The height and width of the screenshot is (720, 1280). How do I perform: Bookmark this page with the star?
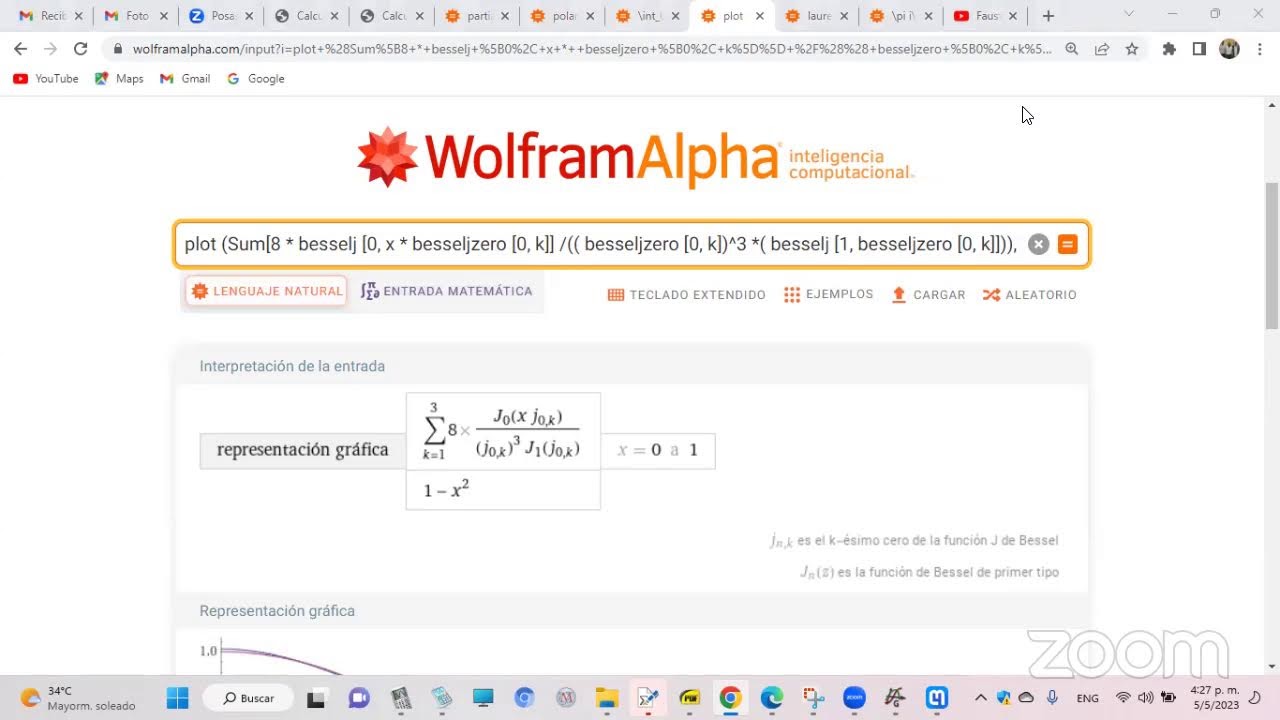pyautogui.click(x=1132, y=48)
